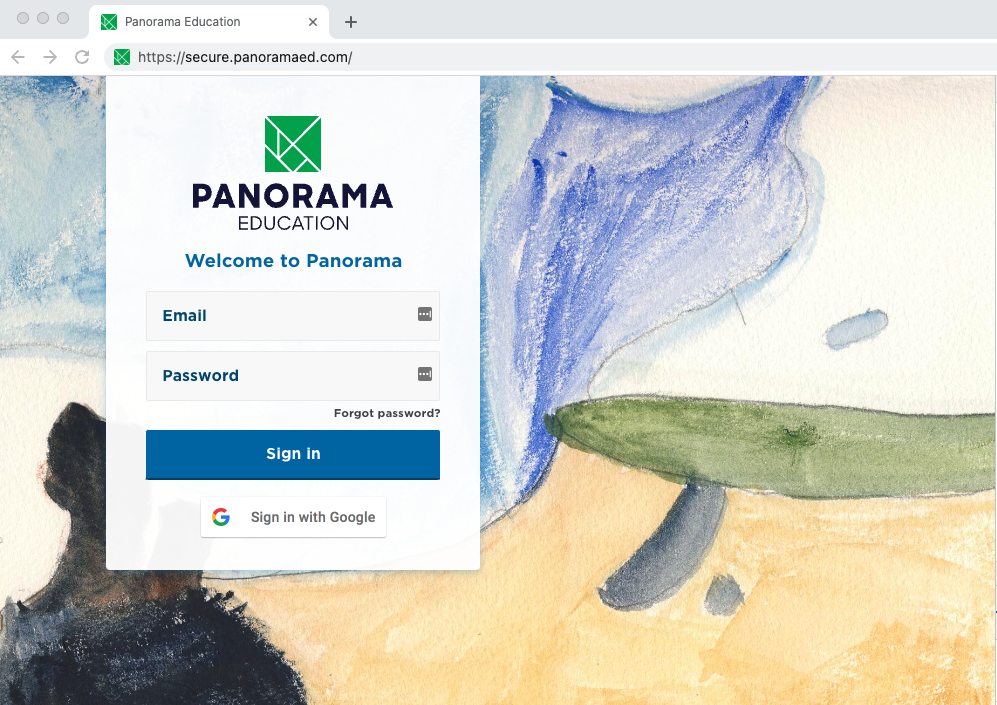
Task: Focus the Email input field
Action: [x=293, y=316]
